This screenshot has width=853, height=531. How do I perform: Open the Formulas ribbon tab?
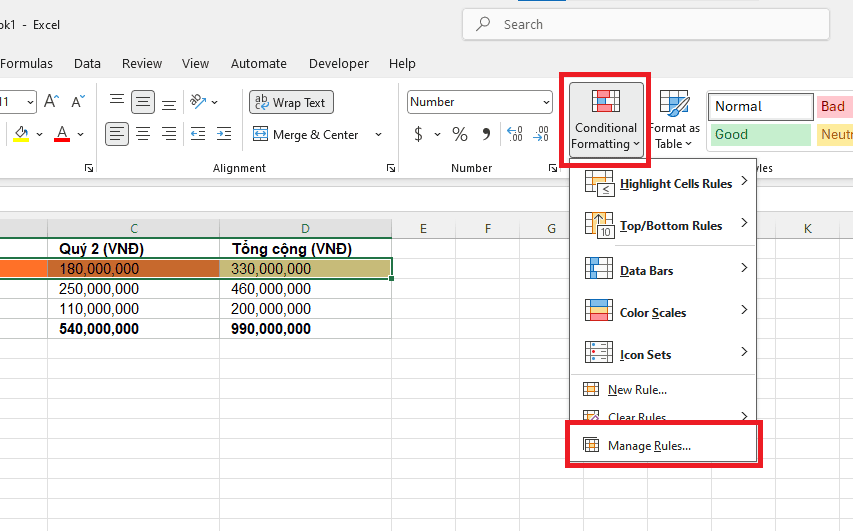(26, 64)
